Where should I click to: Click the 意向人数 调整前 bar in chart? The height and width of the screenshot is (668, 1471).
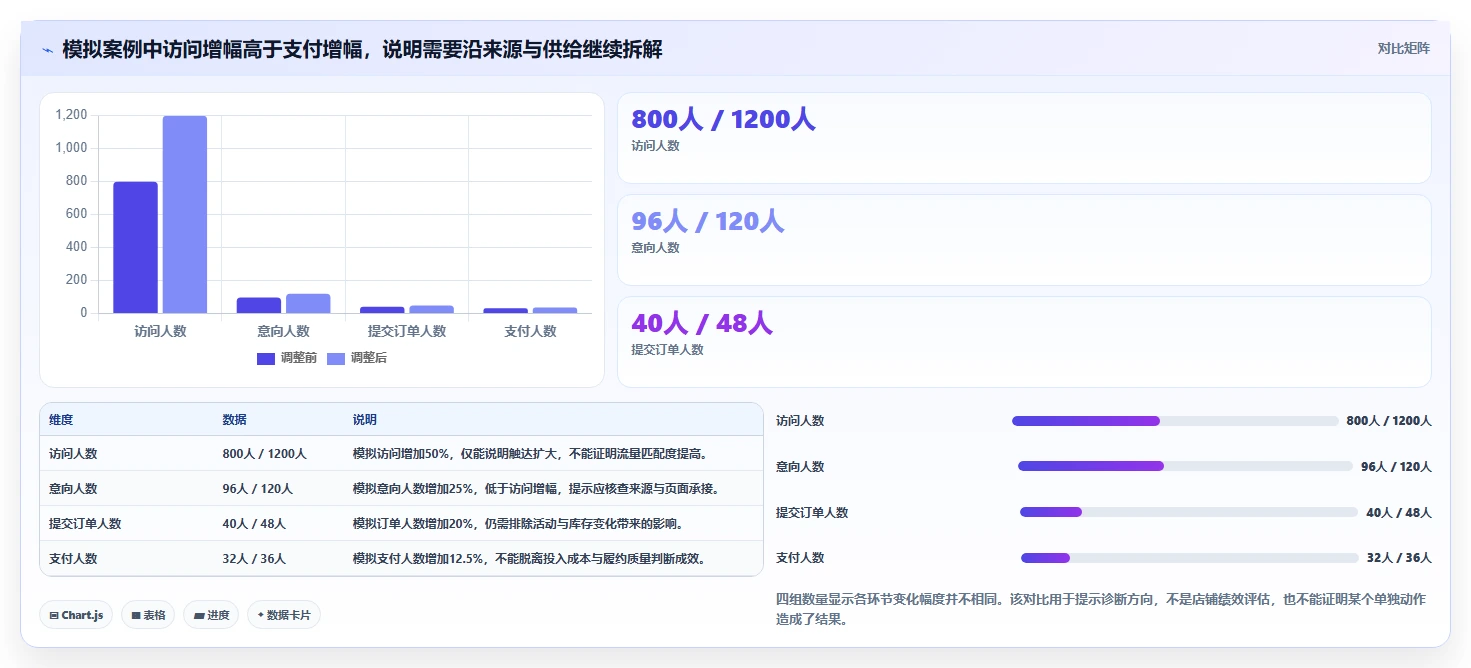tap(259, 305)
